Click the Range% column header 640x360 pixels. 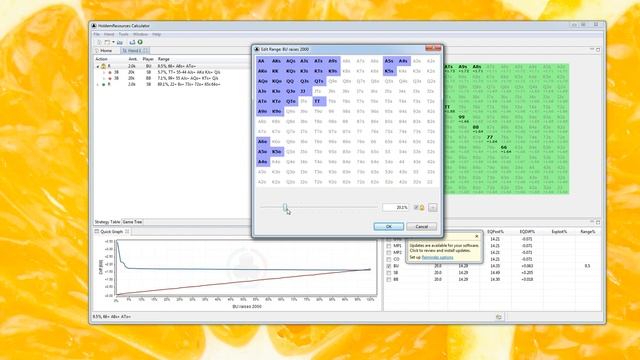click(x=587, y=232)
